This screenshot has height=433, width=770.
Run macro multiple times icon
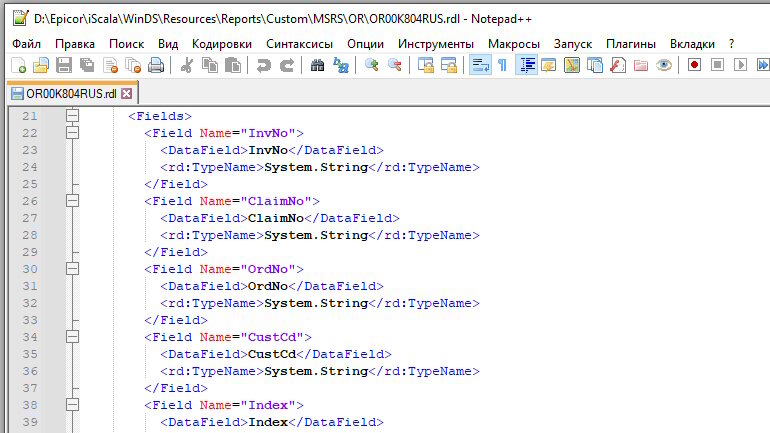[763, 65]
